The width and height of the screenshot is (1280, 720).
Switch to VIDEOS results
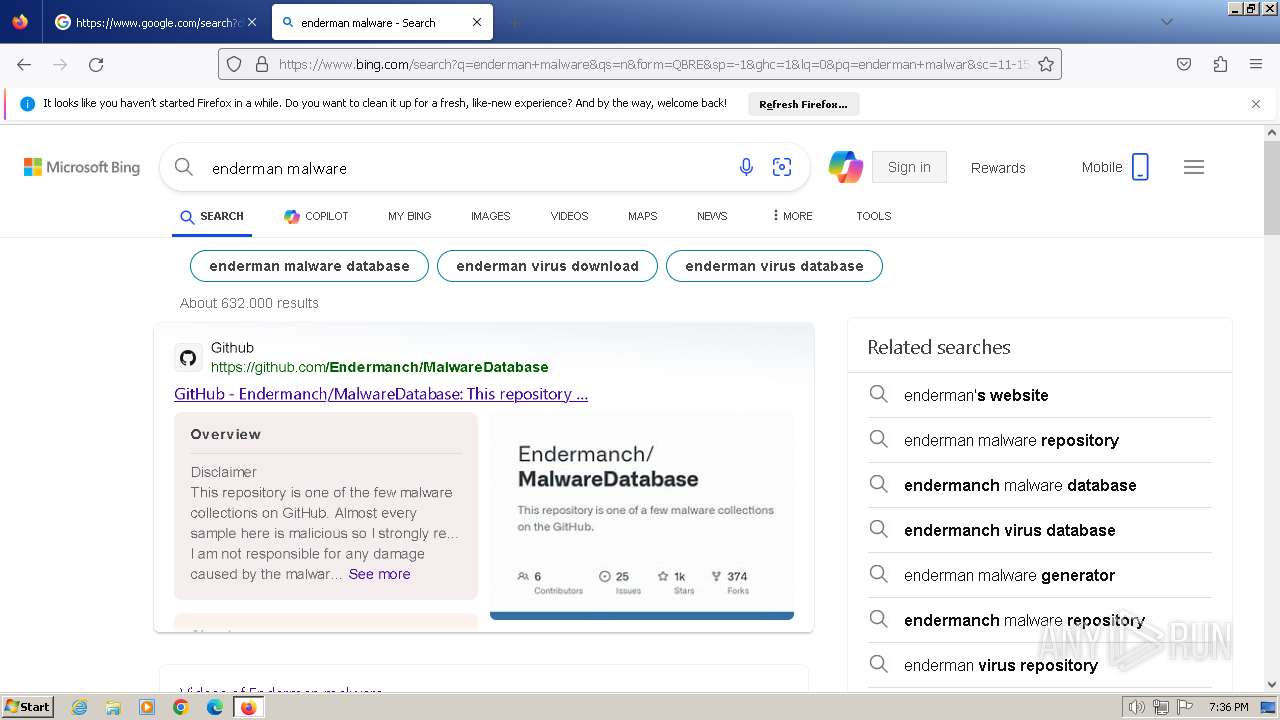(x=569, y=216)
